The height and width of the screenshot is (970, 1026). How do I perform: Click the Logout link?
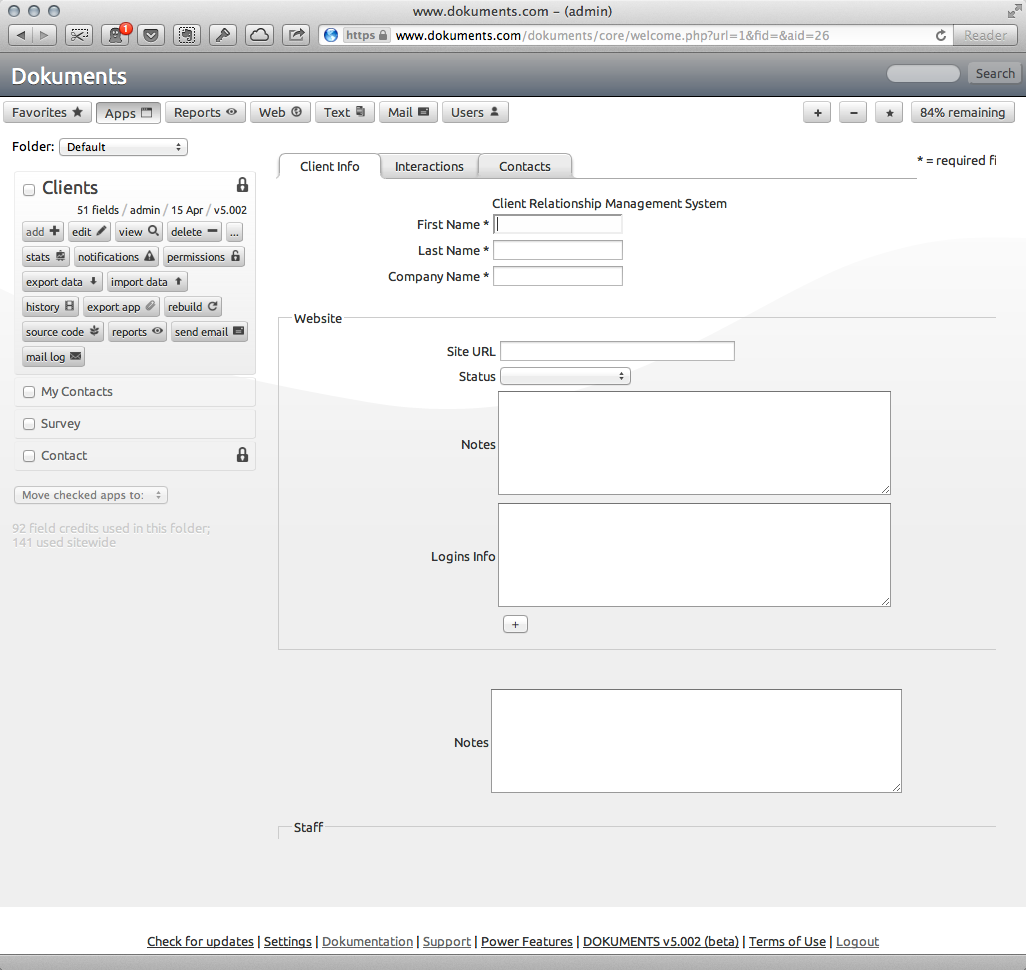click(x=857, y=941)
